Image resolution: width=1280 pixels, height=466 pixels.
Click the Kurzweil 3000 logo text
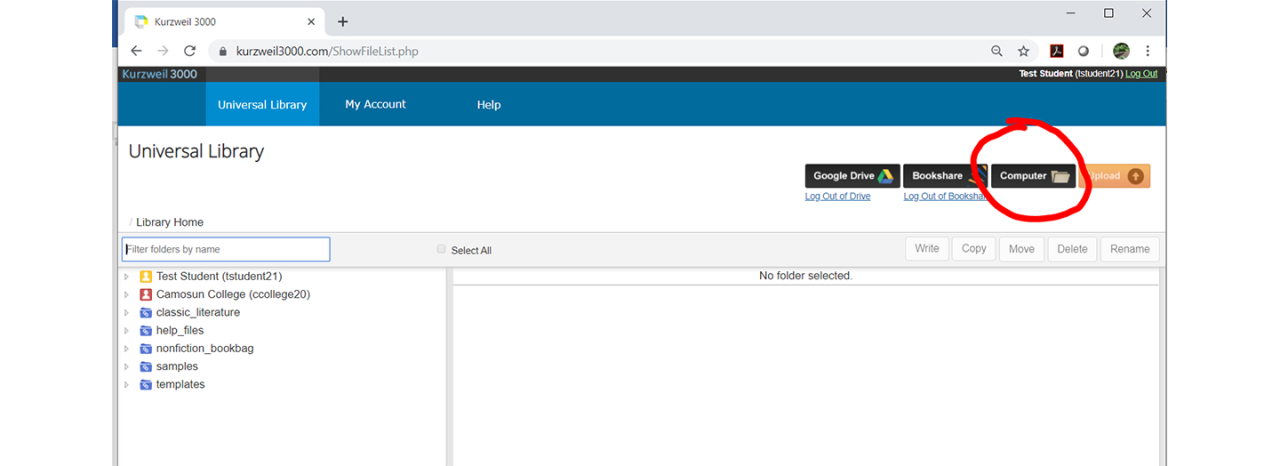click(x=159, y=74)
